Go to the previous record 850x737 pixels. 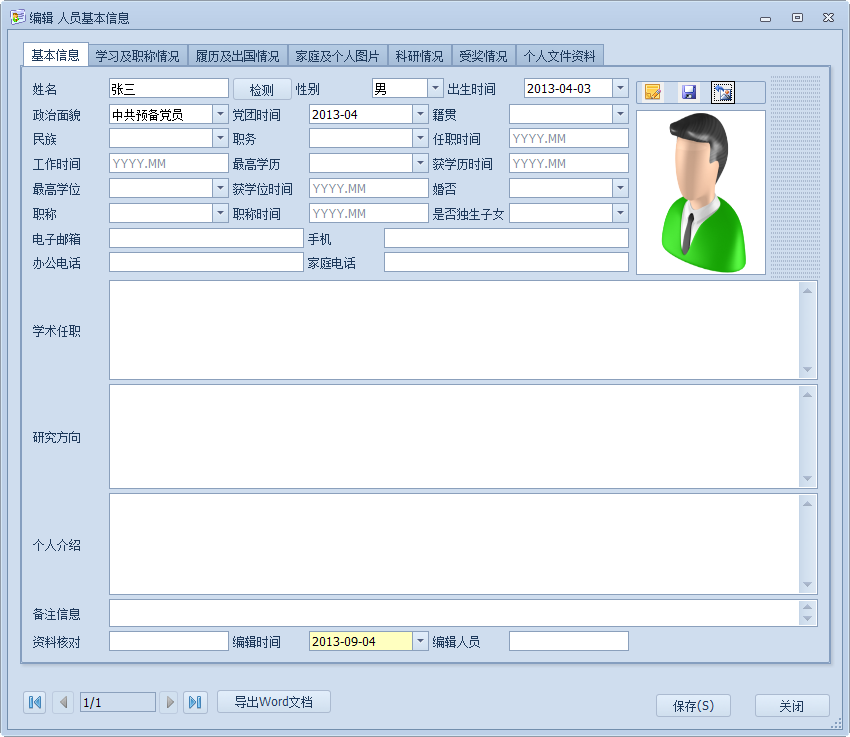click(63, 702)
